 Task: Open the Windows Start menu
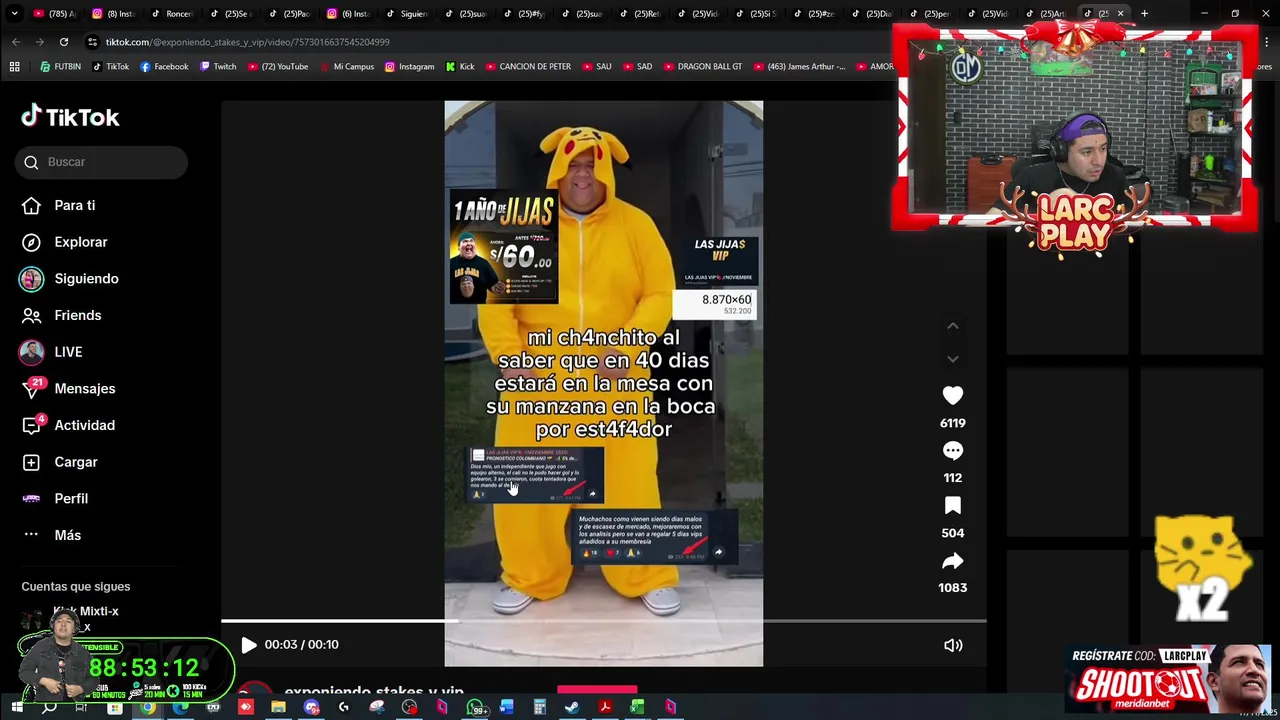coord(16,707)
